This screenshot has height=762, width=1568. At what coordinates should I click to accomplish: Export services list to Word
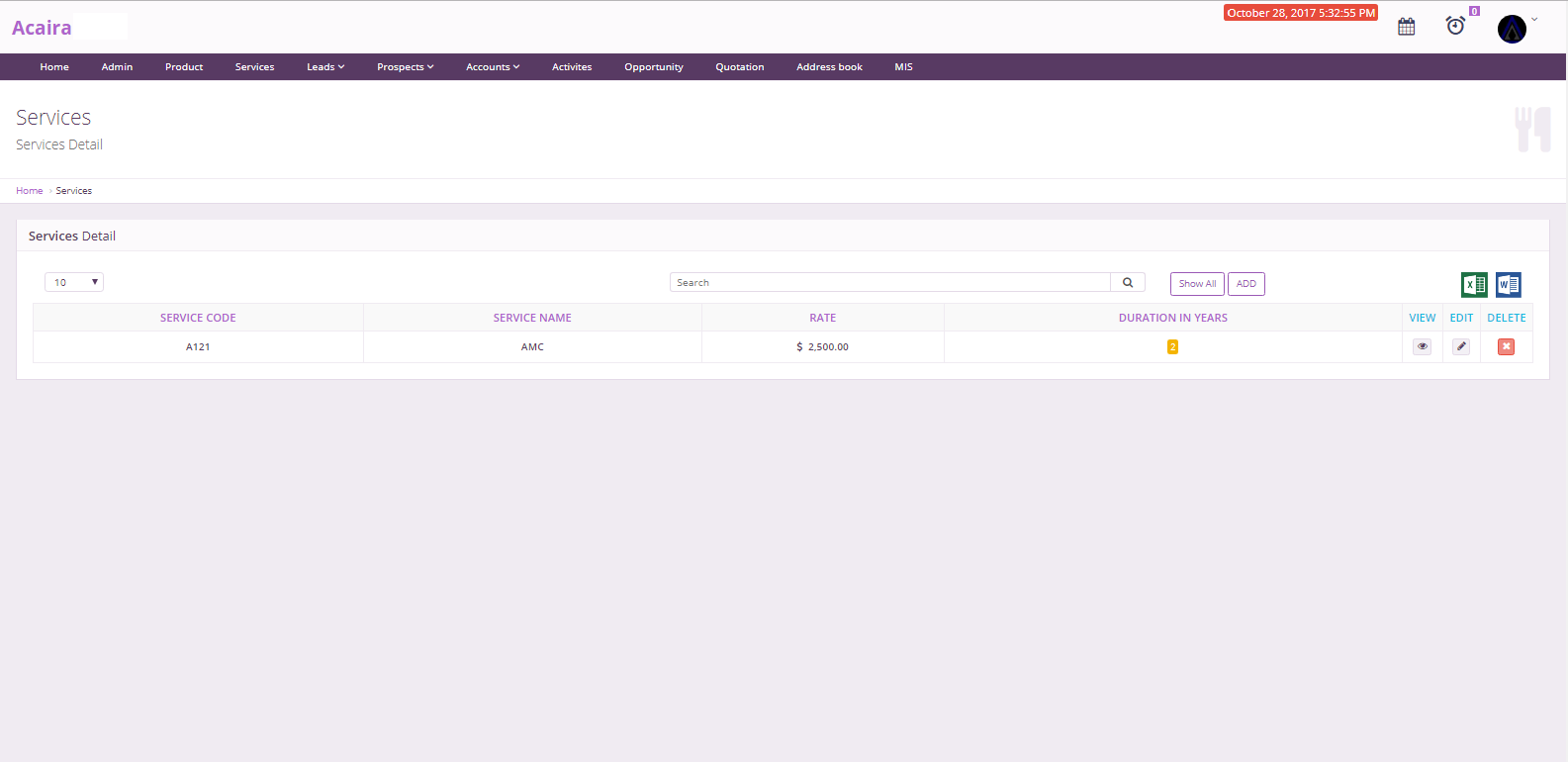click(x=1508, y=285)
